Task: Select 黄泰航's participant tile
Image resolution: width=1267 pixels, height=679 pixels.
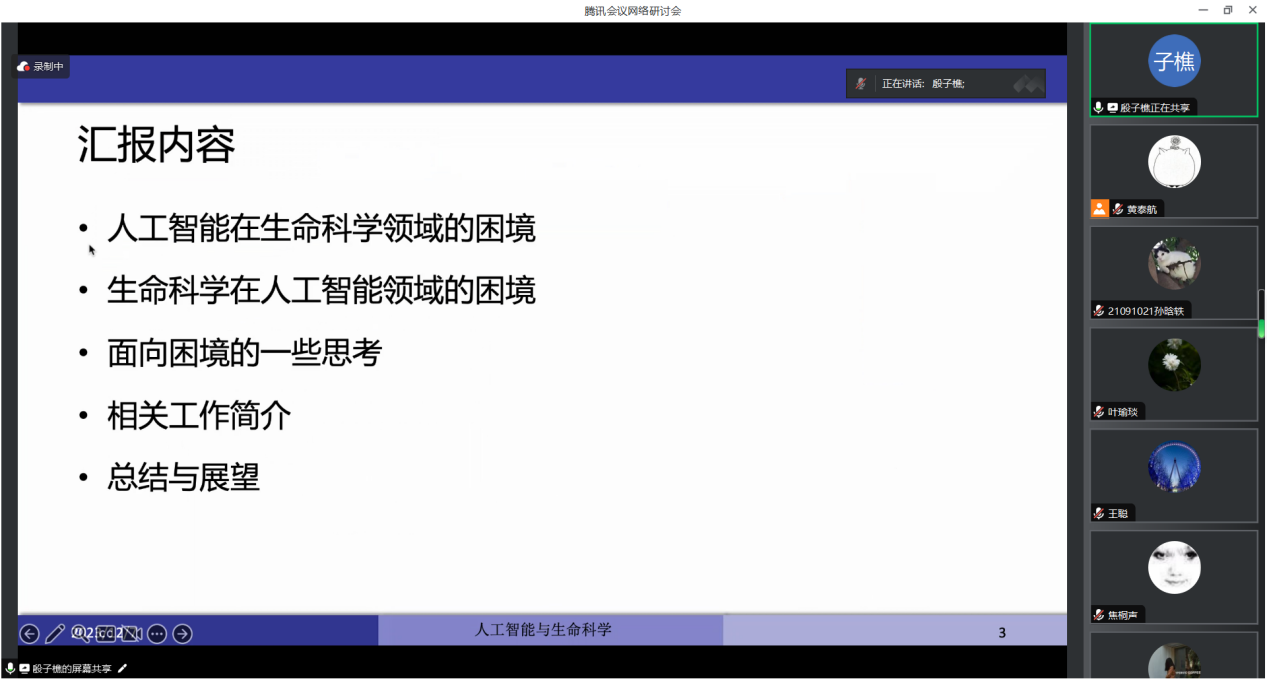Action: click(x=1173, y=170)
